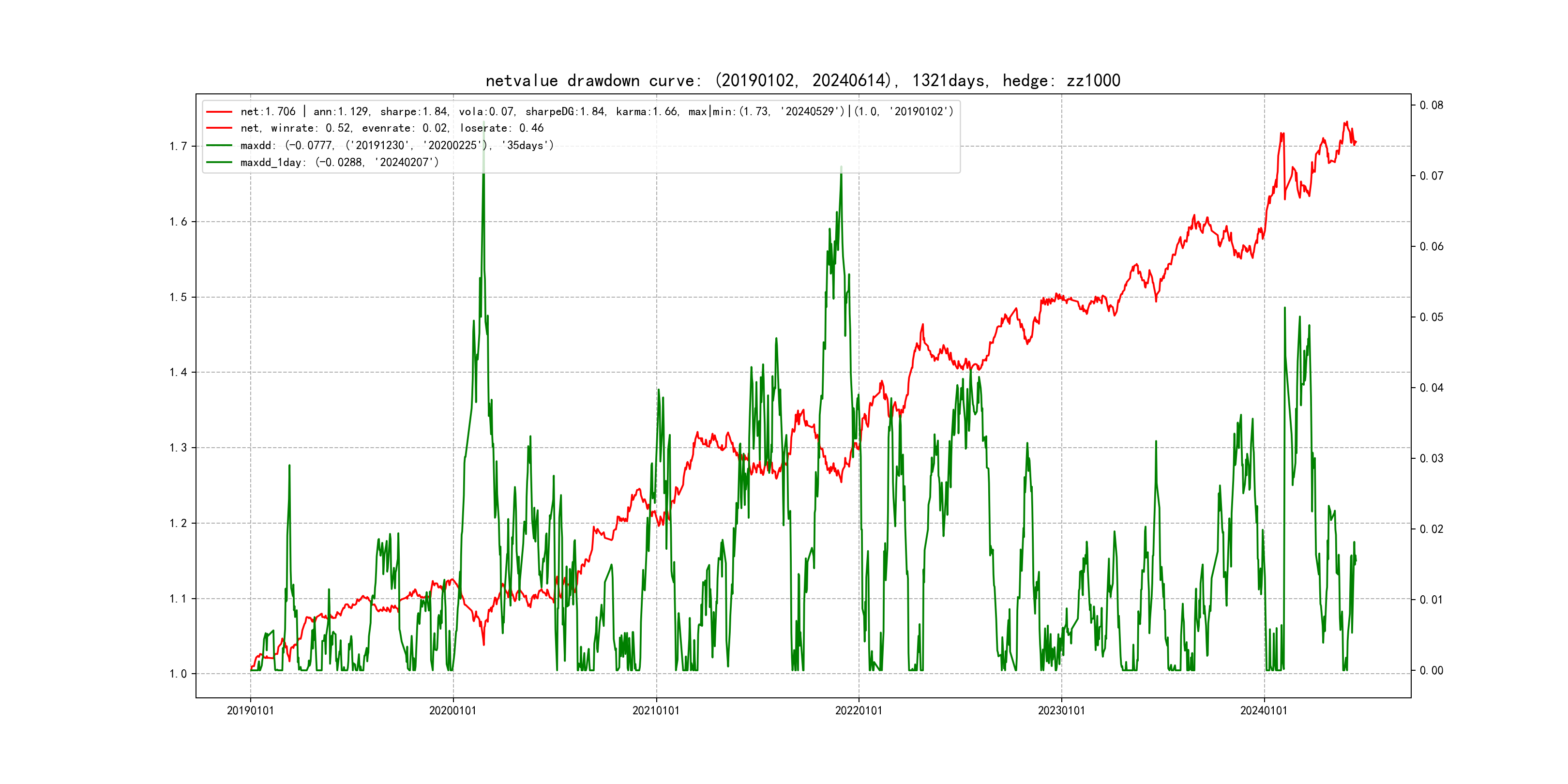Click the 20210101 x-axis label
The width and height of the screenshot is (1568, 784).
click(656, 710)
